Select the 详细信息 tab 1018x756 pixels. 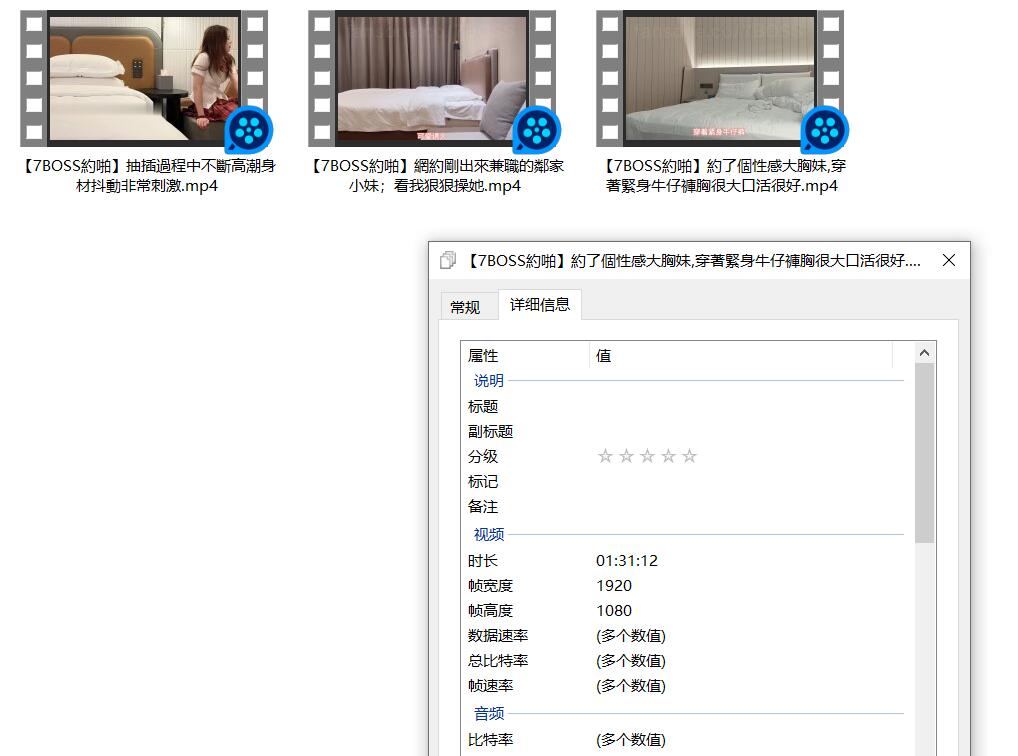[540, 305]
